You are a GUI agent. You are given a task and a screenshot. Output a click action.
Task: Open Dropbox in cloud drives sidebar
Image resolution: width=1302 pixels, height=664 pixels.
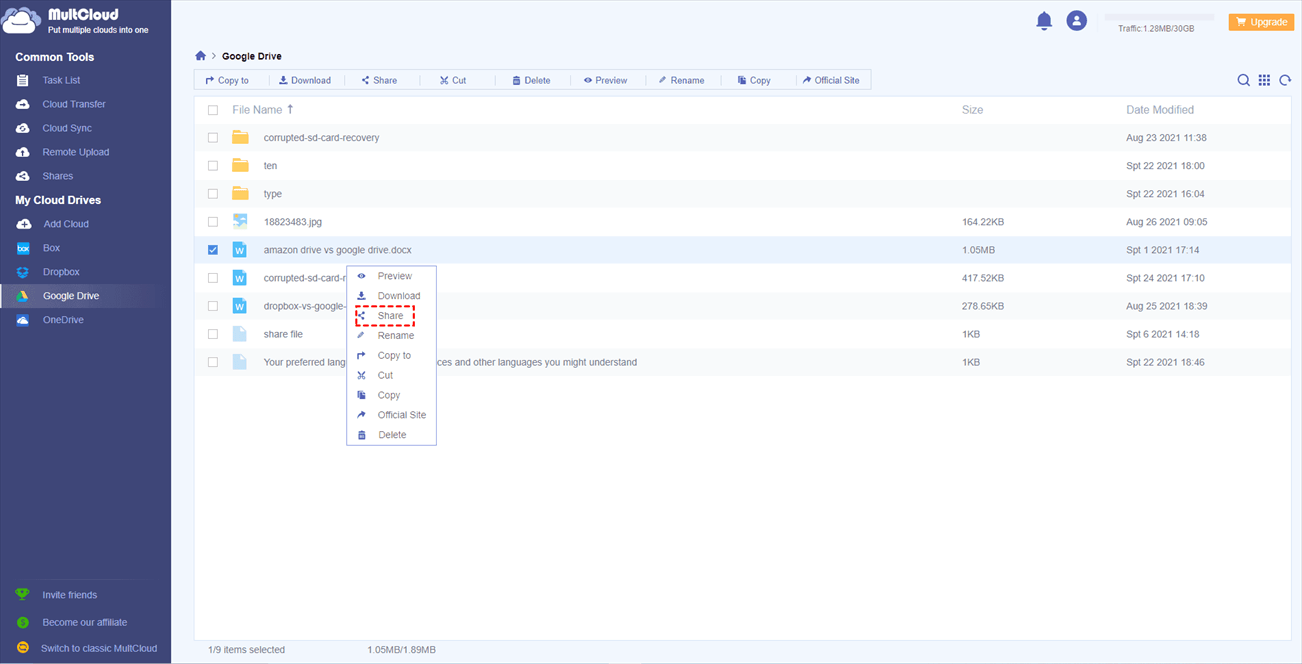60,272
